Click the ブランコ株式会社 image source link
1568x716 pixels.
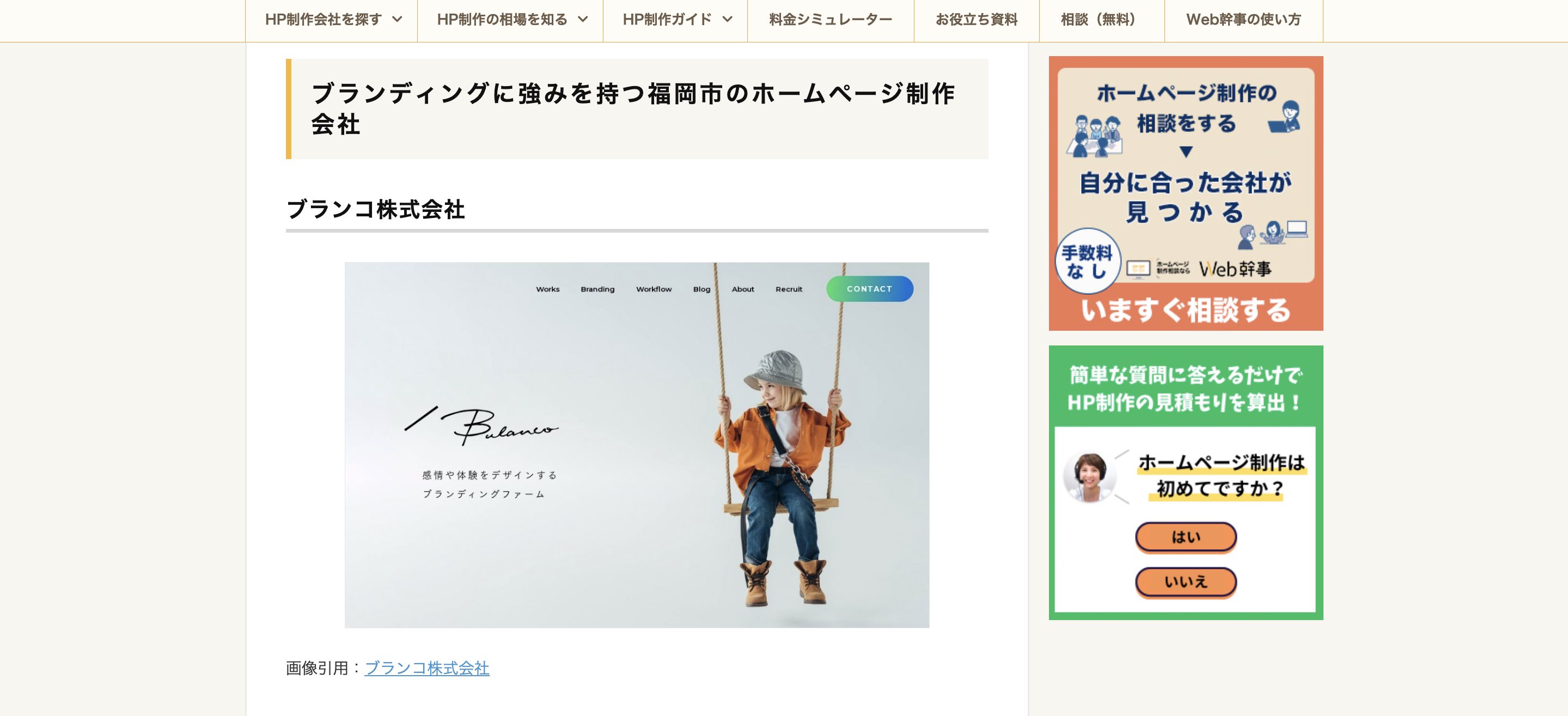(426, 668)
